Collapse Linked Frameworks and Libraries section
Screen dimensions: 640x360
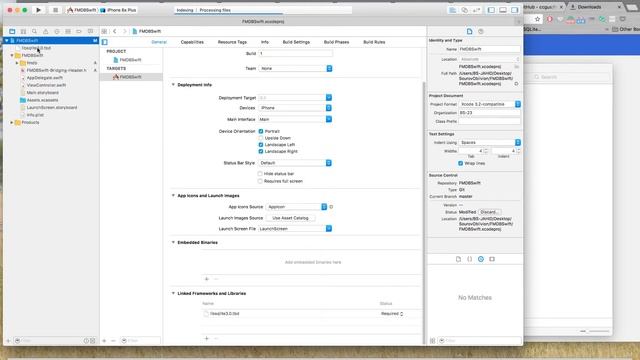(173, 293)
